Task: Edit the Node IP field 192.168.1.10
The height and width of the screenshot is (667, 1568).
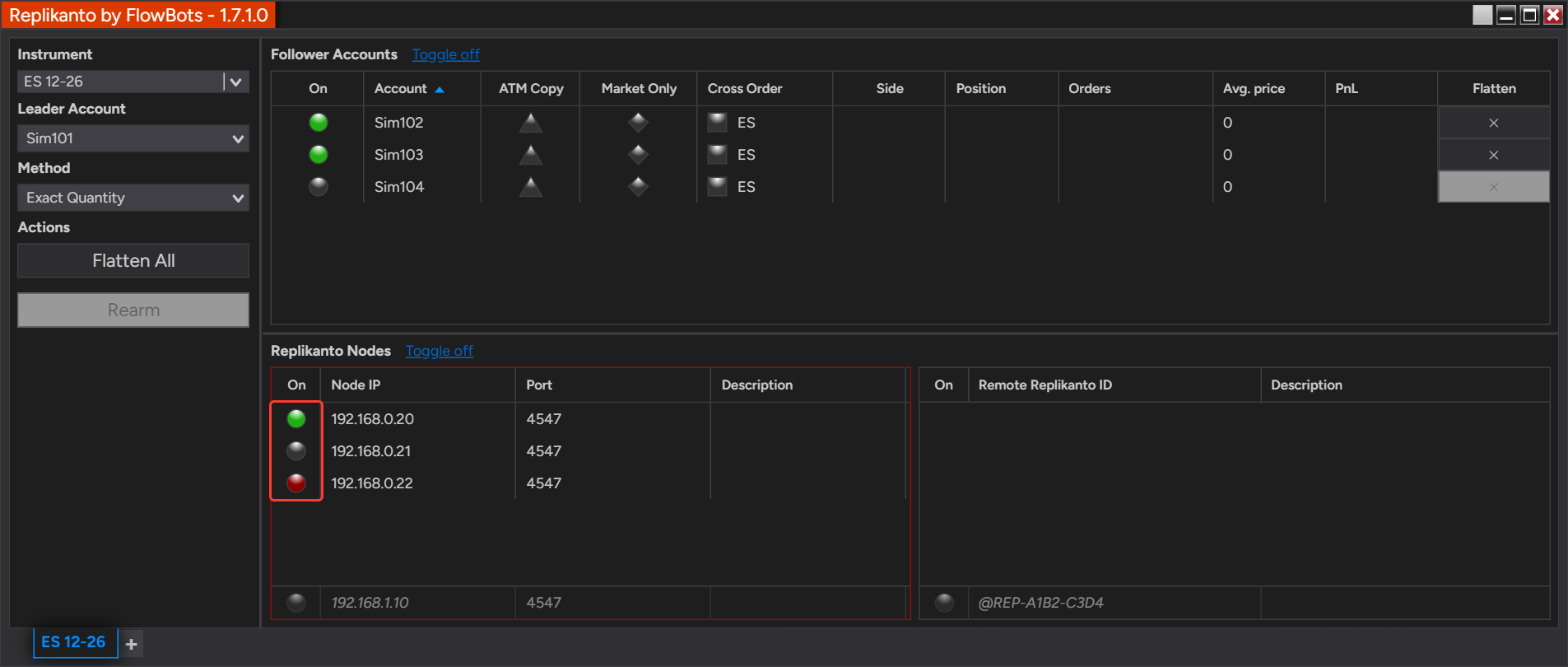Action: click(x=419, y=603)
